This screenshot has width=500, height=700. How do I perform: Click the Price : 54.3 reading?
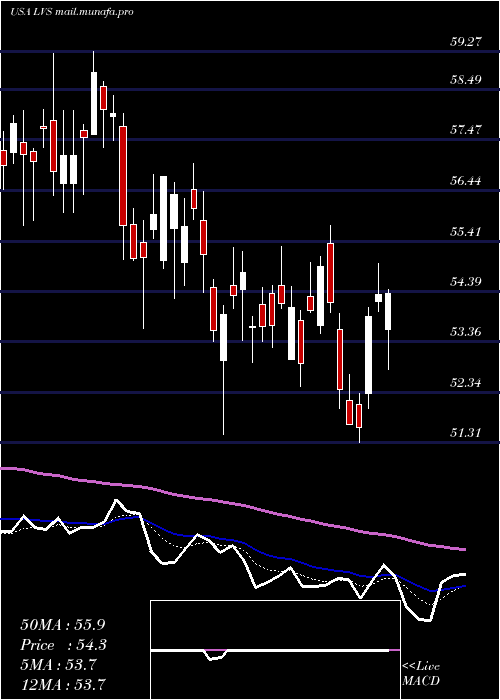pyautogui.click(x=63, y=645)
